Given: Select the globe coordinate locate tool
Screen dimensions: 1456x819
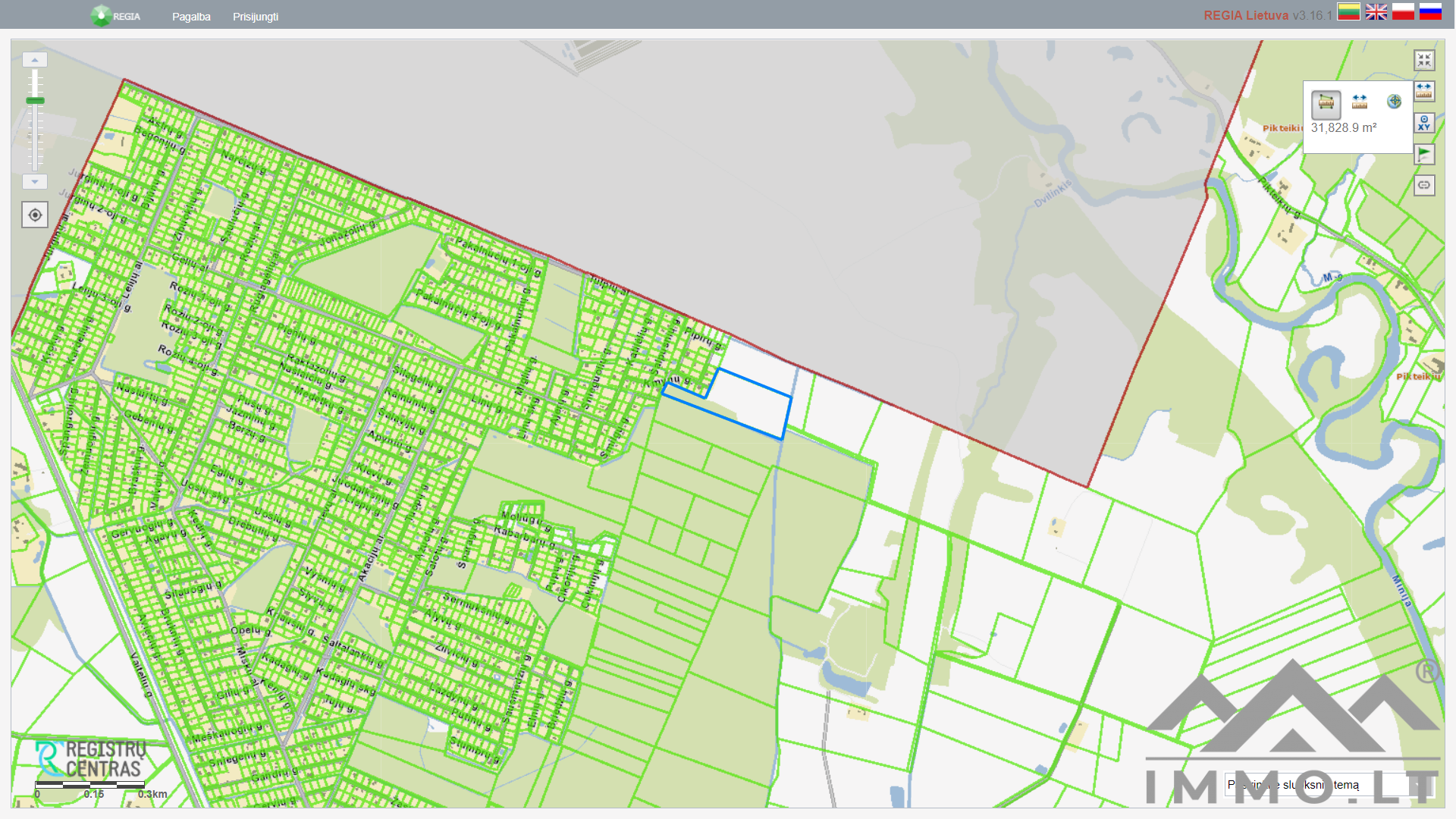Looking at the screenshot, I should 1394,101.
